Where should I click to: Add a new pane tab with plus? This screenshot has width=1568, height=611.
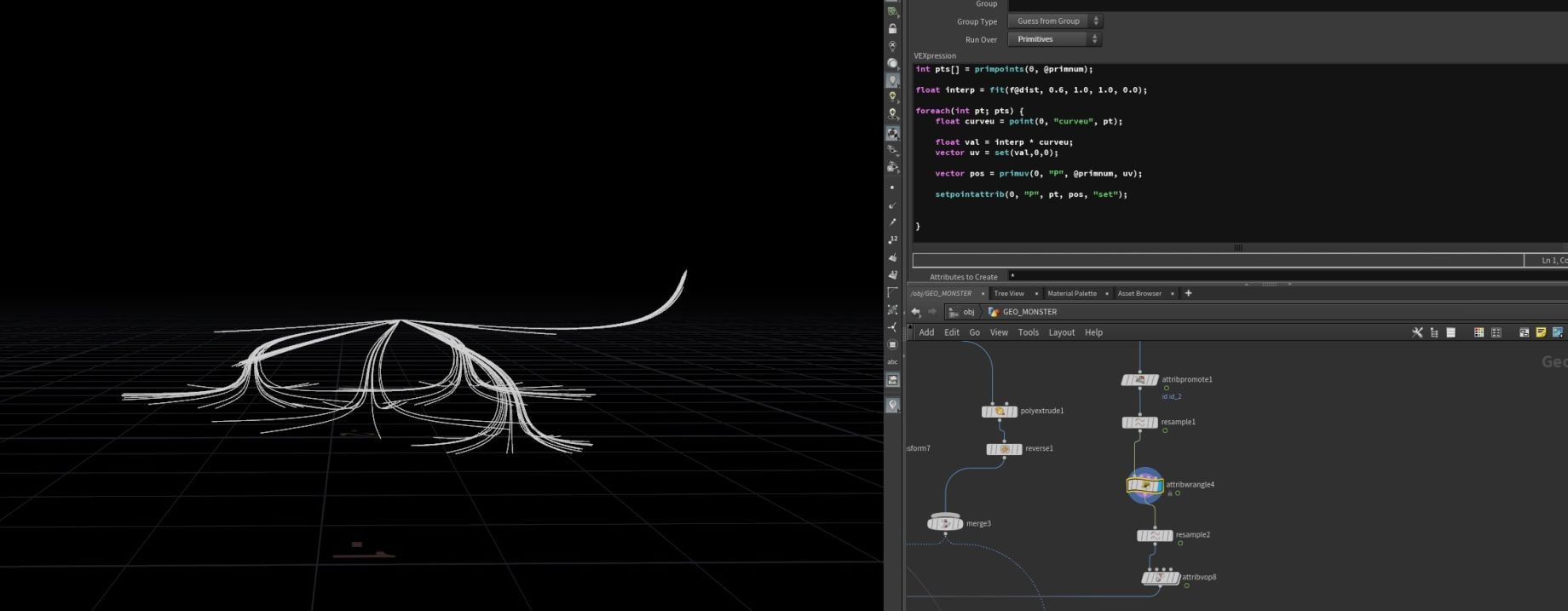1189,293
